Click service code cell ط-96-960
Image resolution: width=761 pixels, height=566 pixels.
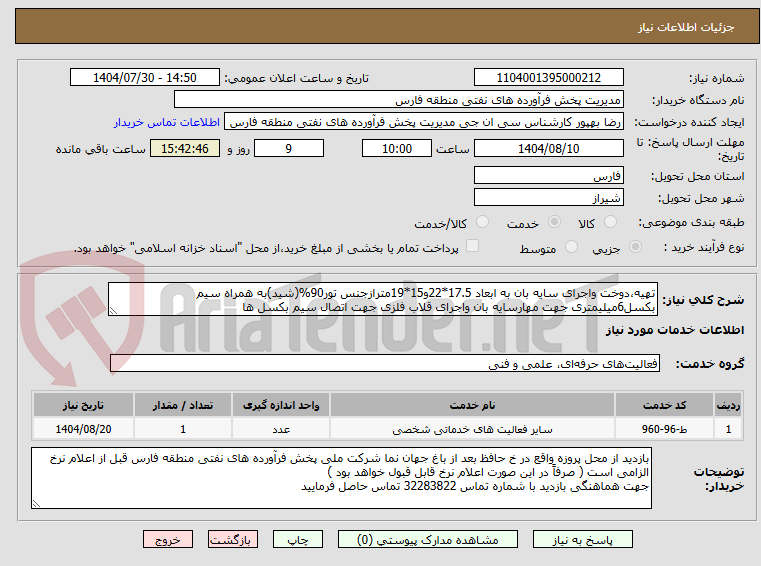pos(664,429)
